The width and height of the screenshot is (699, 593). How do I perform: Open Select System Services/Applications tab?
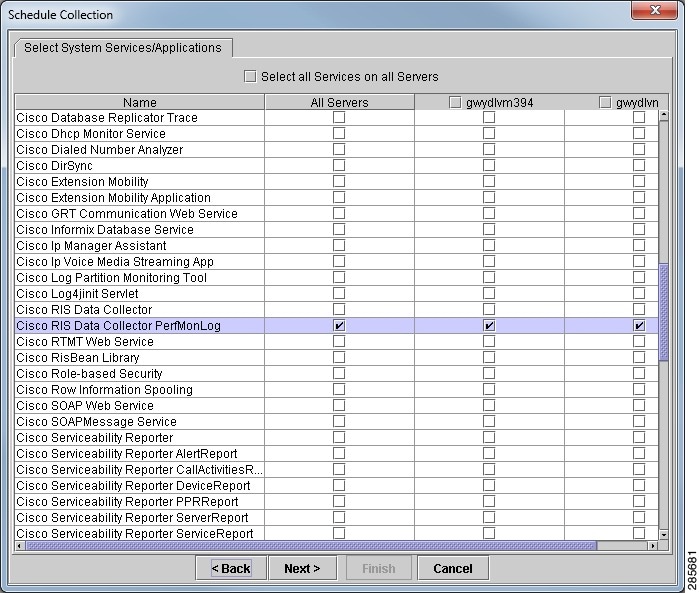pyautogui.click(x=123, y=48)
